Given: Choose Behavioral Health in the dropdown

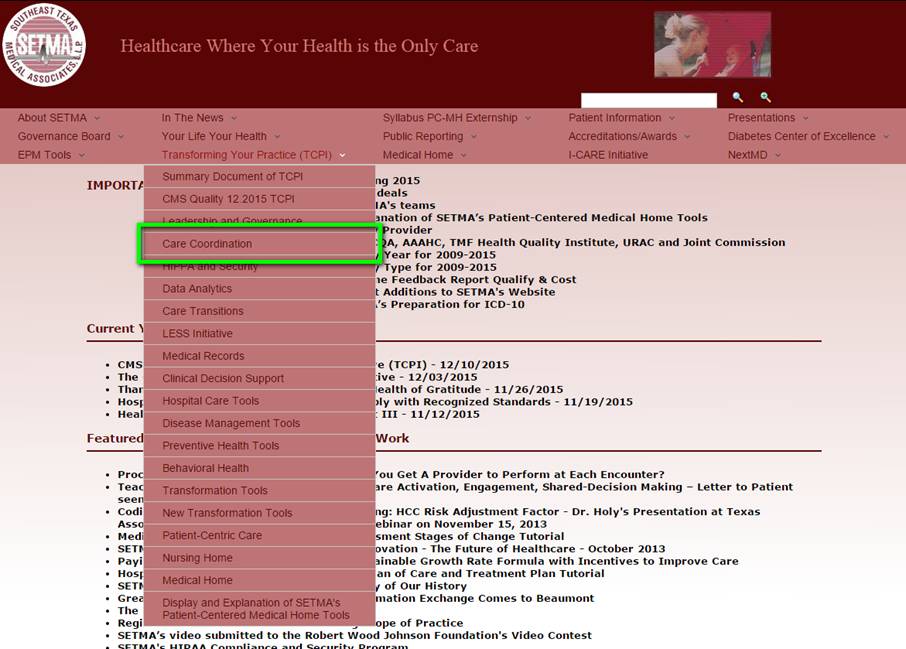Looking at the screenshot, I should (x=259, y=468).
